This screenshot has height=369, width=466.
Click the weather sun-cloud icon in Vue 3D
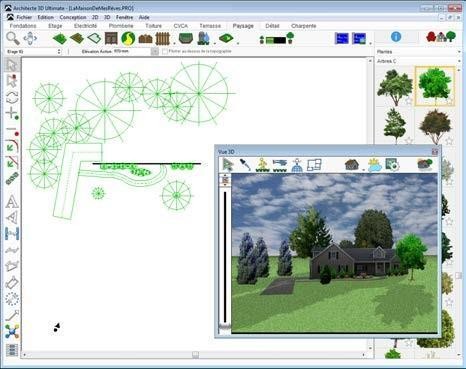(375, 165)
